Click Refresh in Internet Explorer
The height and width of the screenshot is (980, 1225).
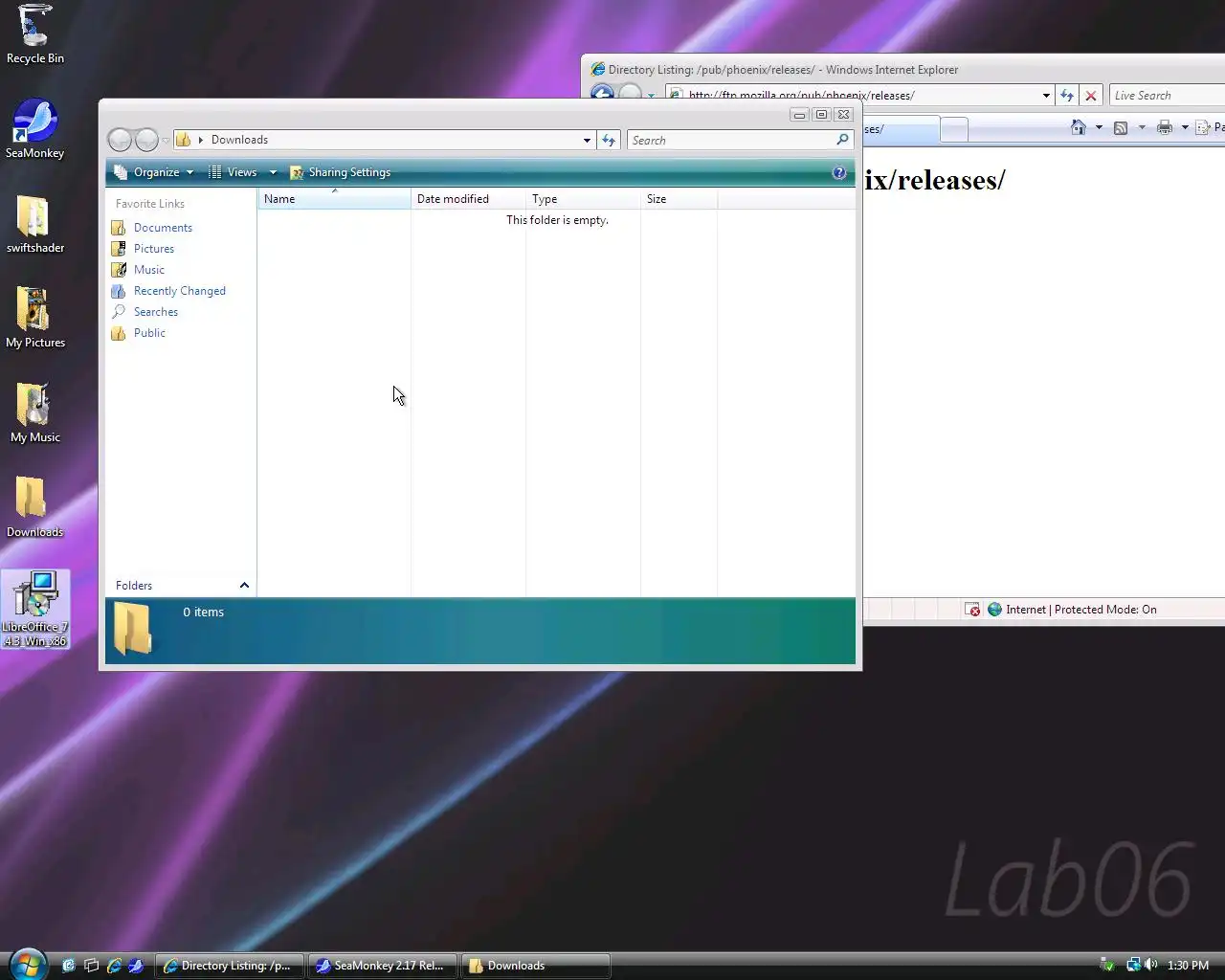pyautogui.click(x=1067, y=96)
